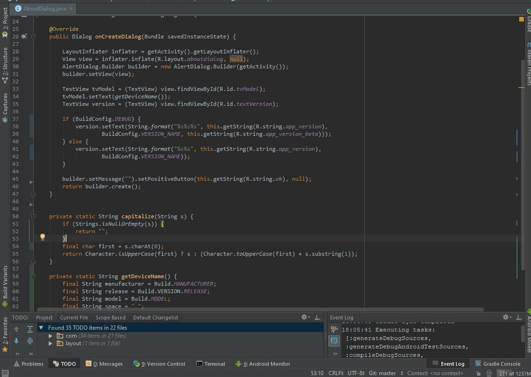Screen dimensions: 531x377
Task: Collapse the 'Found 35 TODO items' root node
Action: click(41, 328)
